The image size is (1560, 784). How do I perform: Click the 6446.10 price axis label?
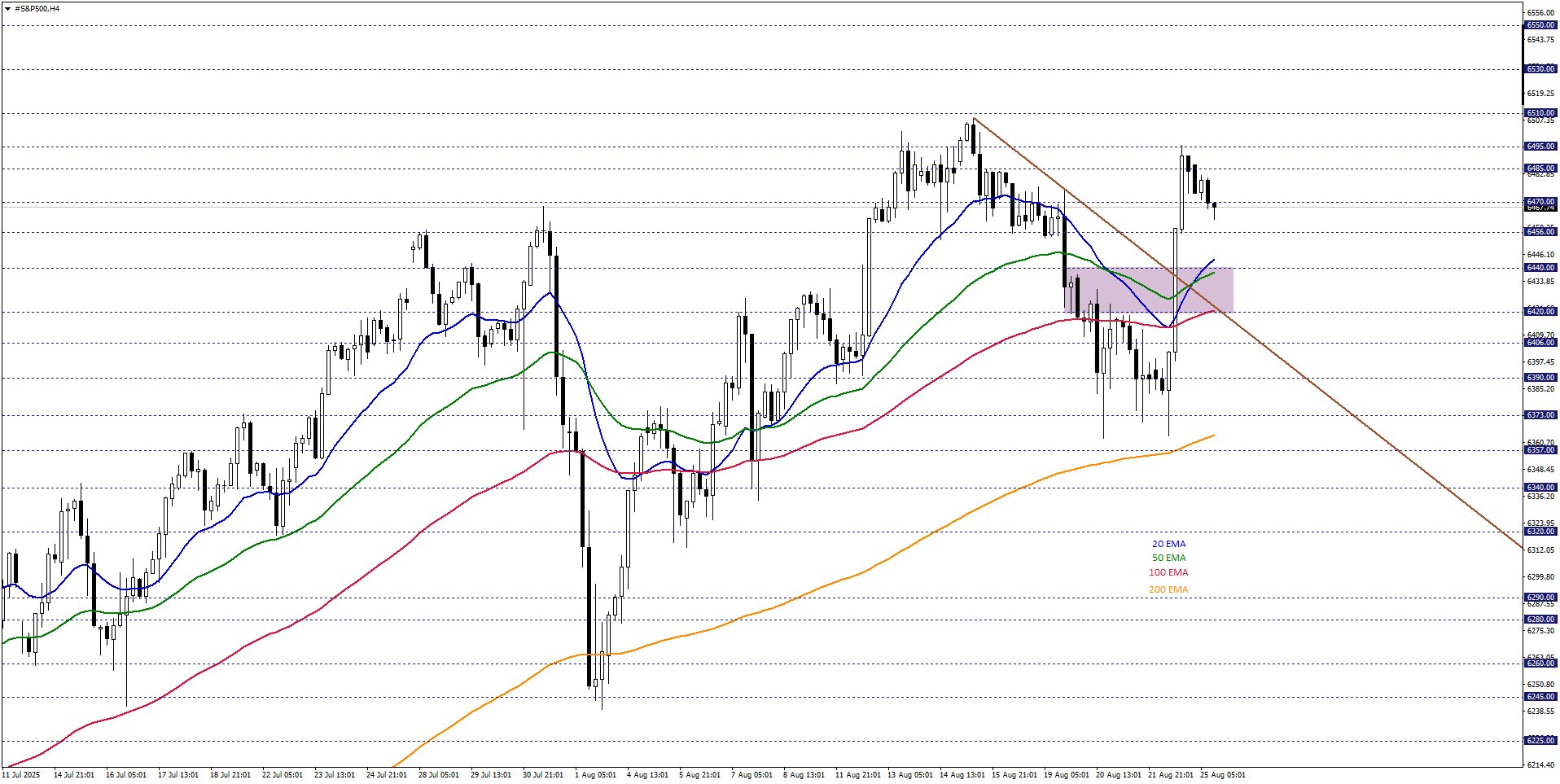click(1540, 255)
